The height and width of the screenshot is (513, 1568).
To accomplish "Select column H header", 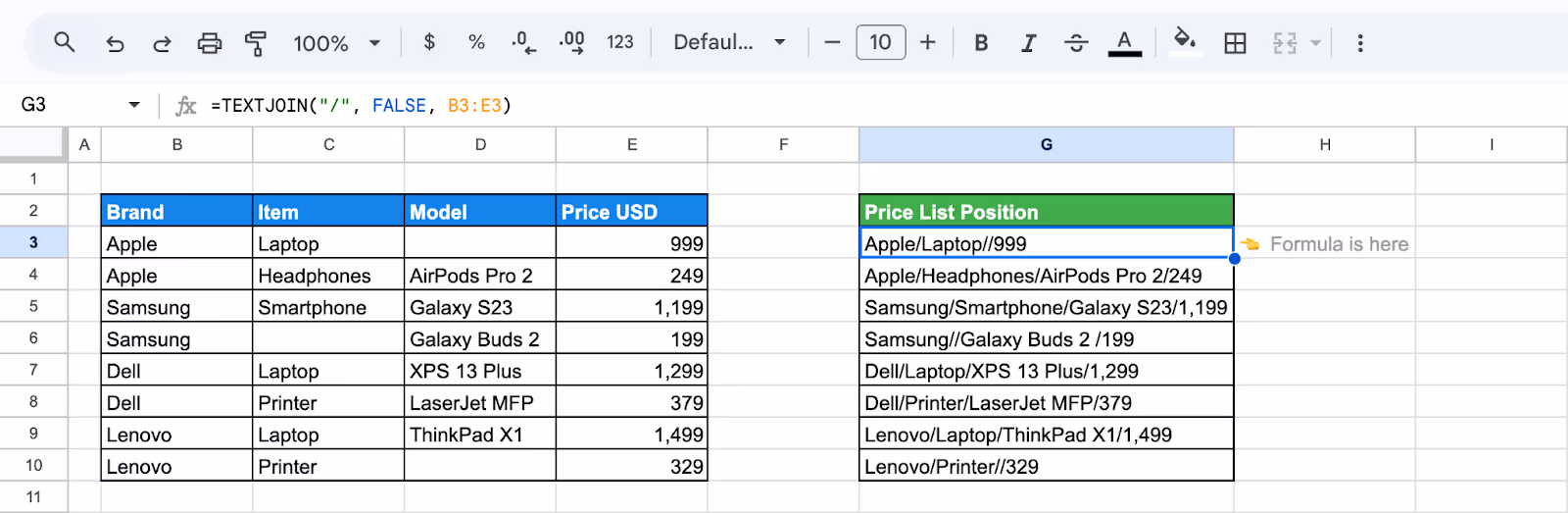I will [1325, 144].
